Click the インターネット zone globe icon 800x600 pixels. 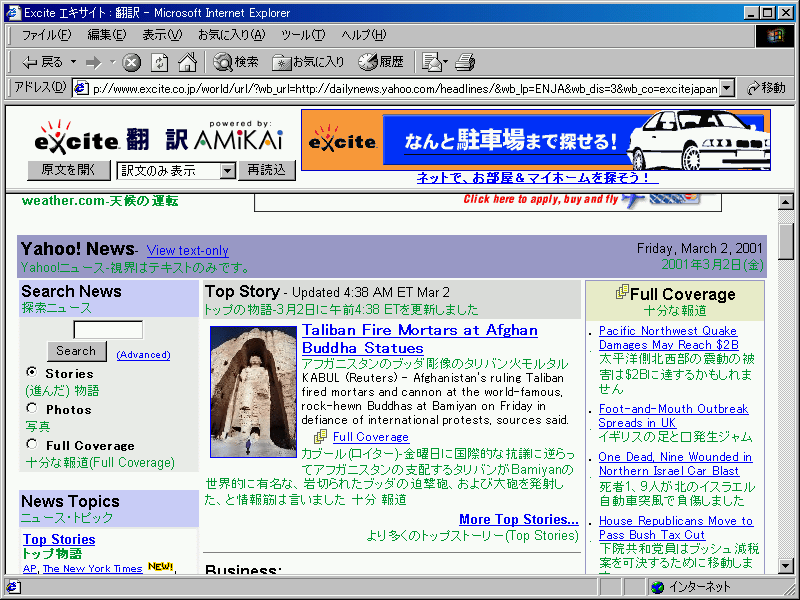pyautogui.click(x=658, y=587)
